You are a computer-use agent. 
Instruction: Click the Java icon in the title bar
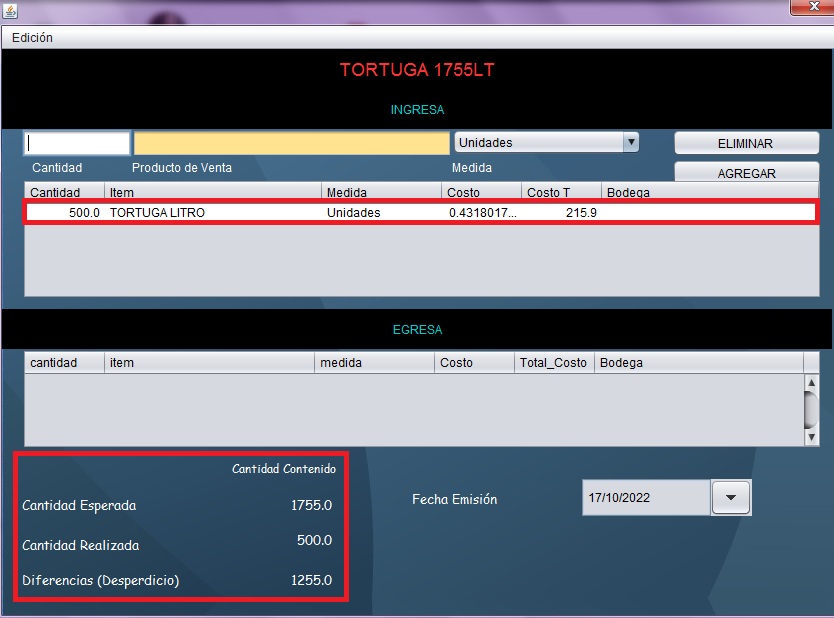11,10
